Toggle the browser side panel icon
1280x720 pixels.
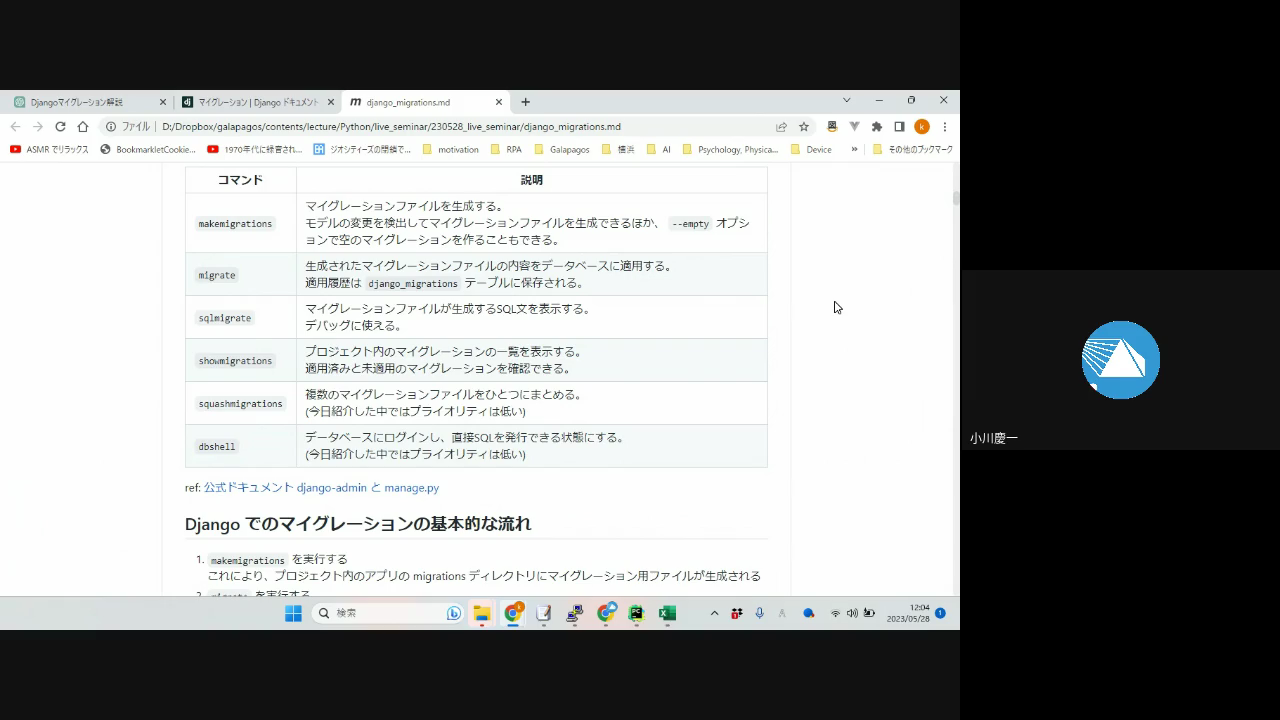(x=899, y=127)
